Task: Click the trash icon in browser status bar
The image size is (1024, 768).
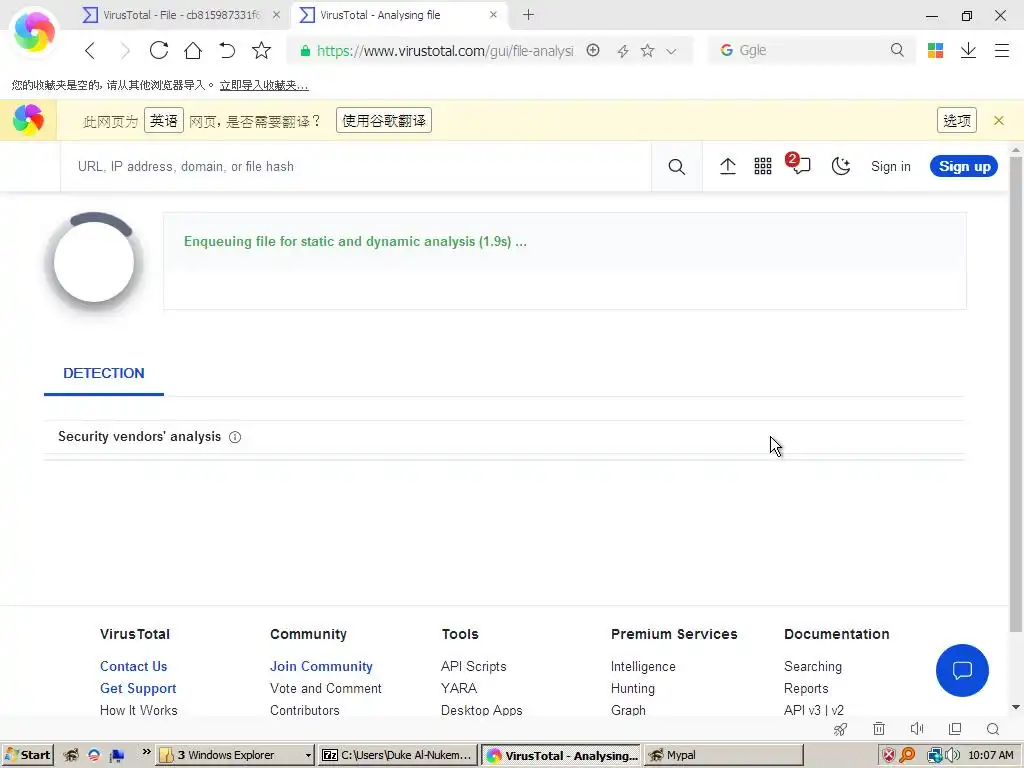Action: click(x=879, y=729)
